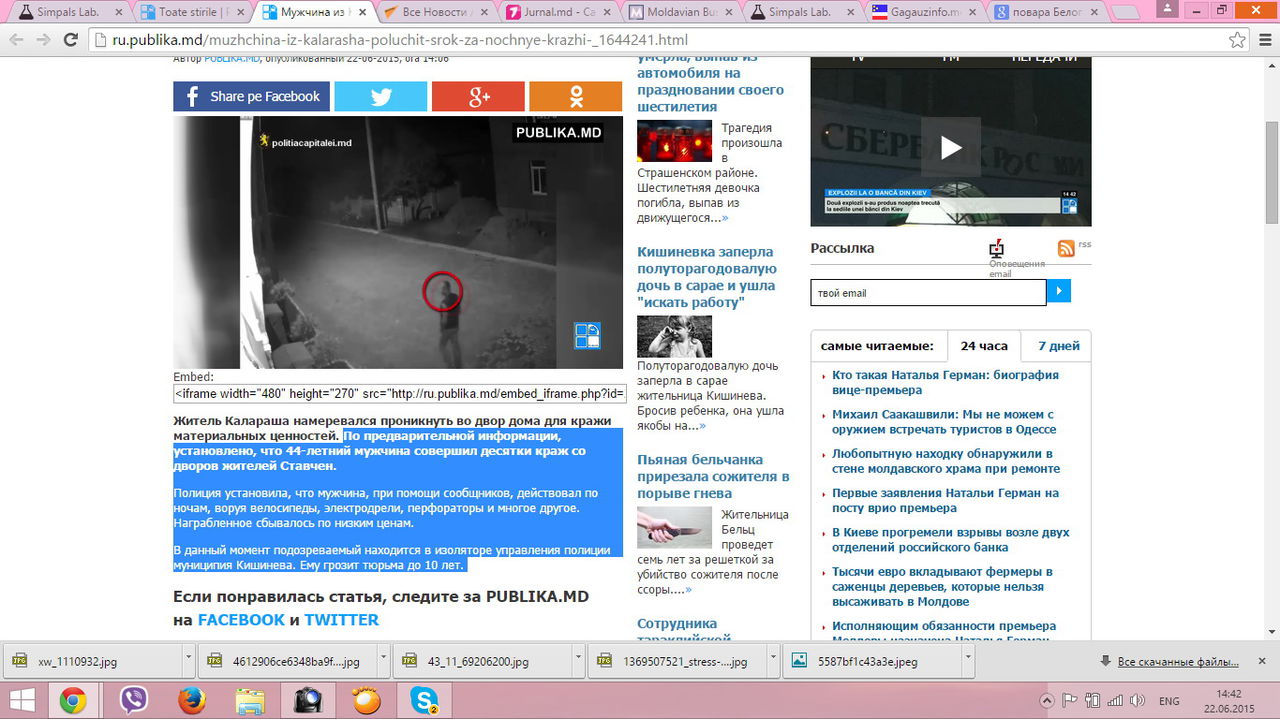This screenshot has height=719, width=1280.
Task: Open downloaded file 5587bf1c43a3e.jpeg
Action: (872, 661)
